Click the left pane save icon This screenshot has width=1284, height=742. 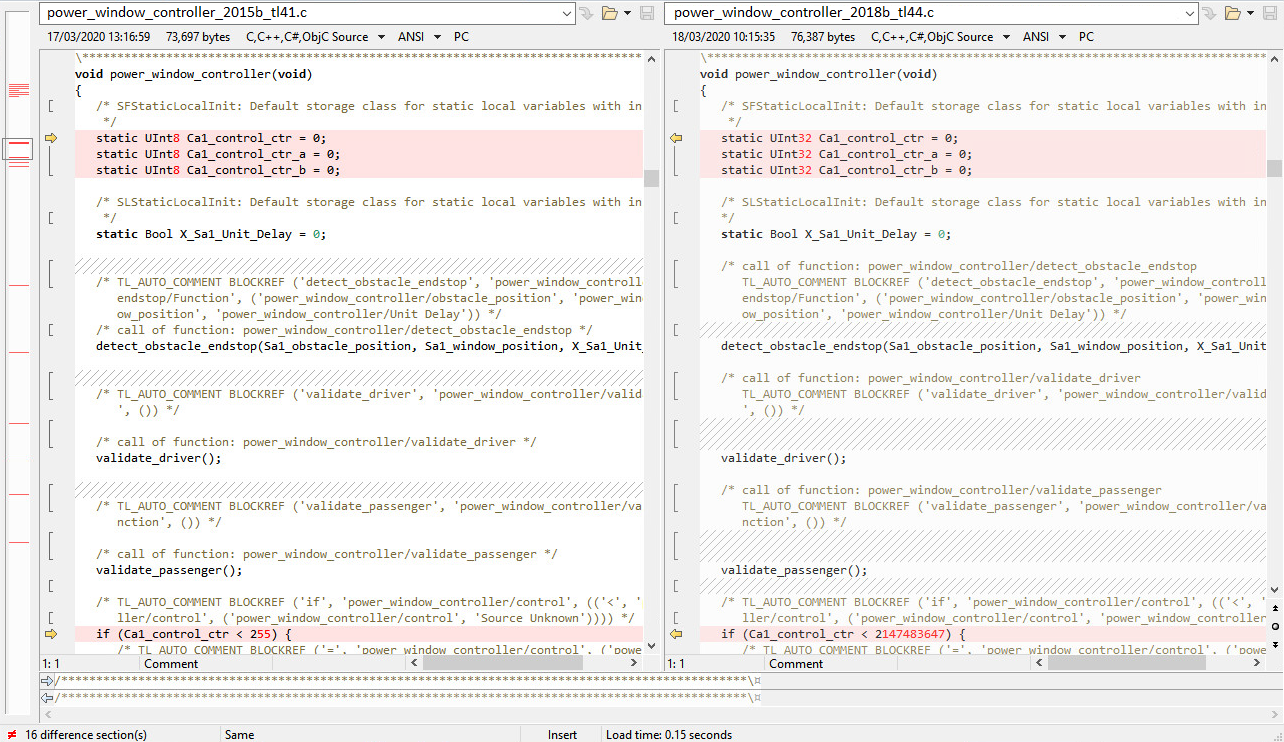[647, 13]
